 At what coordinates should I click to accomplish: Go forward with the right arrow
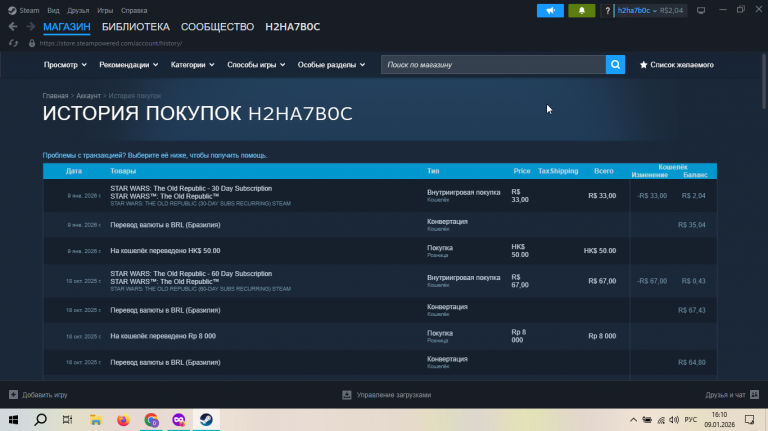pyautogui.click(x=30, y=26)
